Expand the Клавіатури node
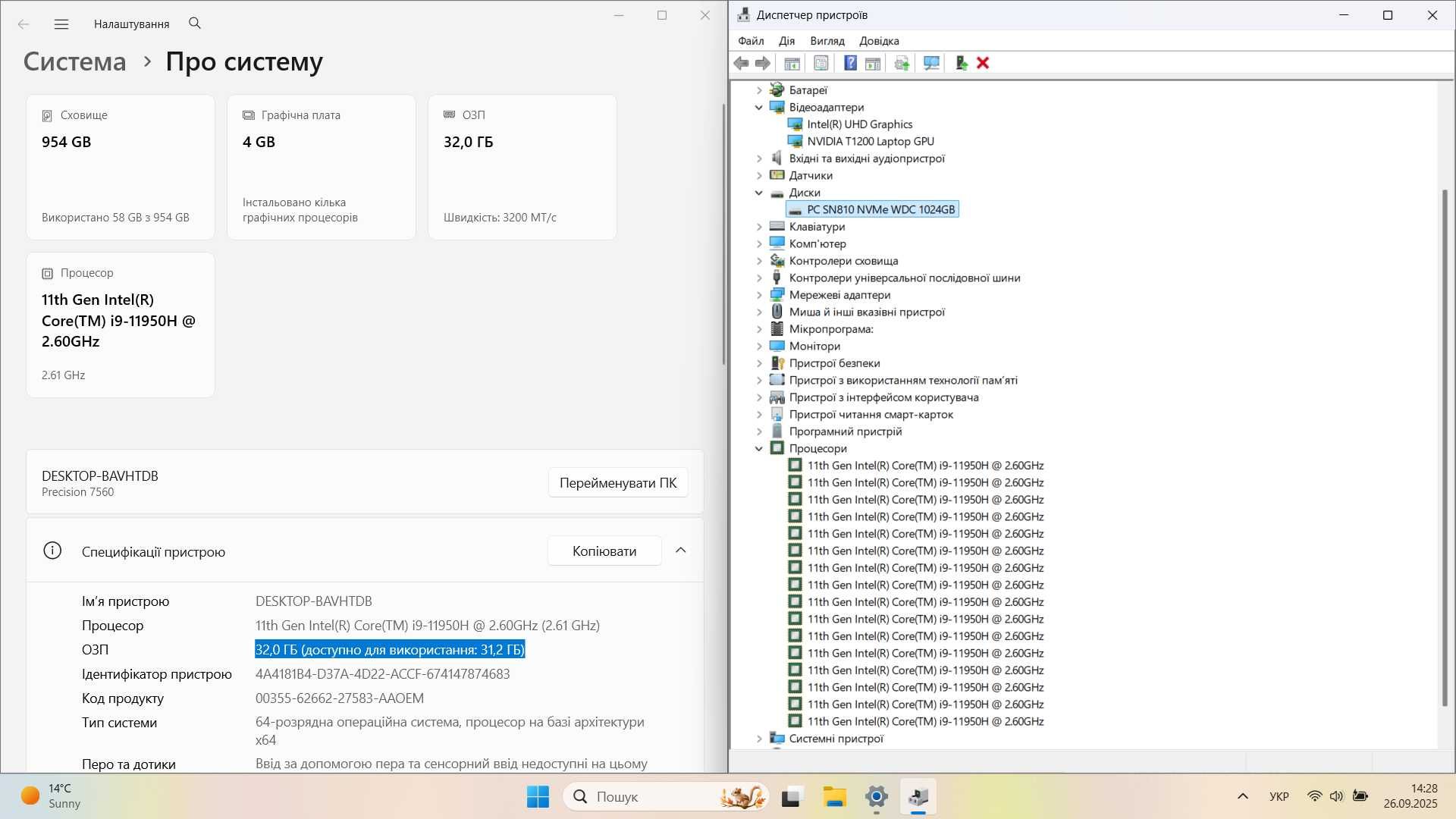Image resolution: width=1456 pixels, height=819 pixels. 759,227
